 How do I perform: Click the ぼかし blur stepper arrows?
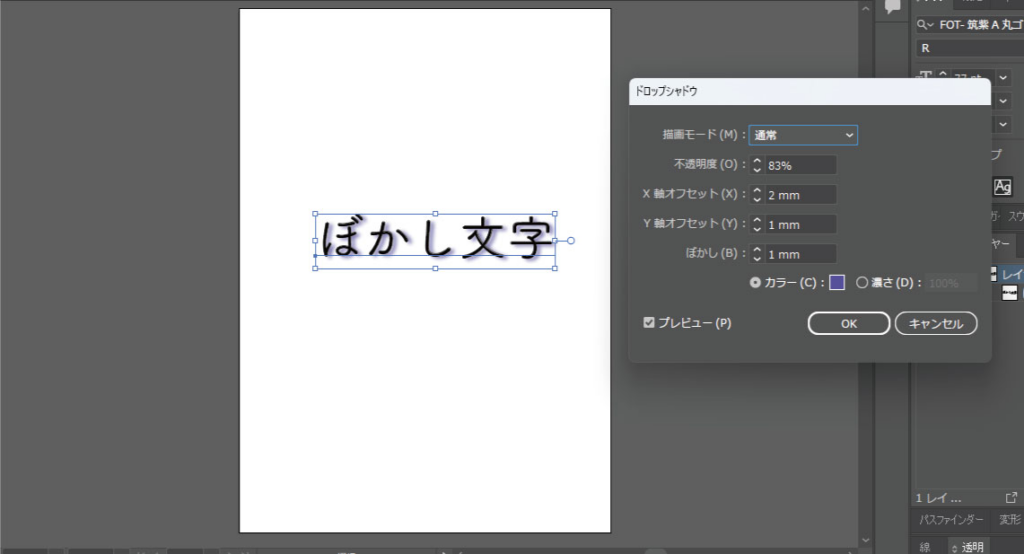[x=757, y=254]
